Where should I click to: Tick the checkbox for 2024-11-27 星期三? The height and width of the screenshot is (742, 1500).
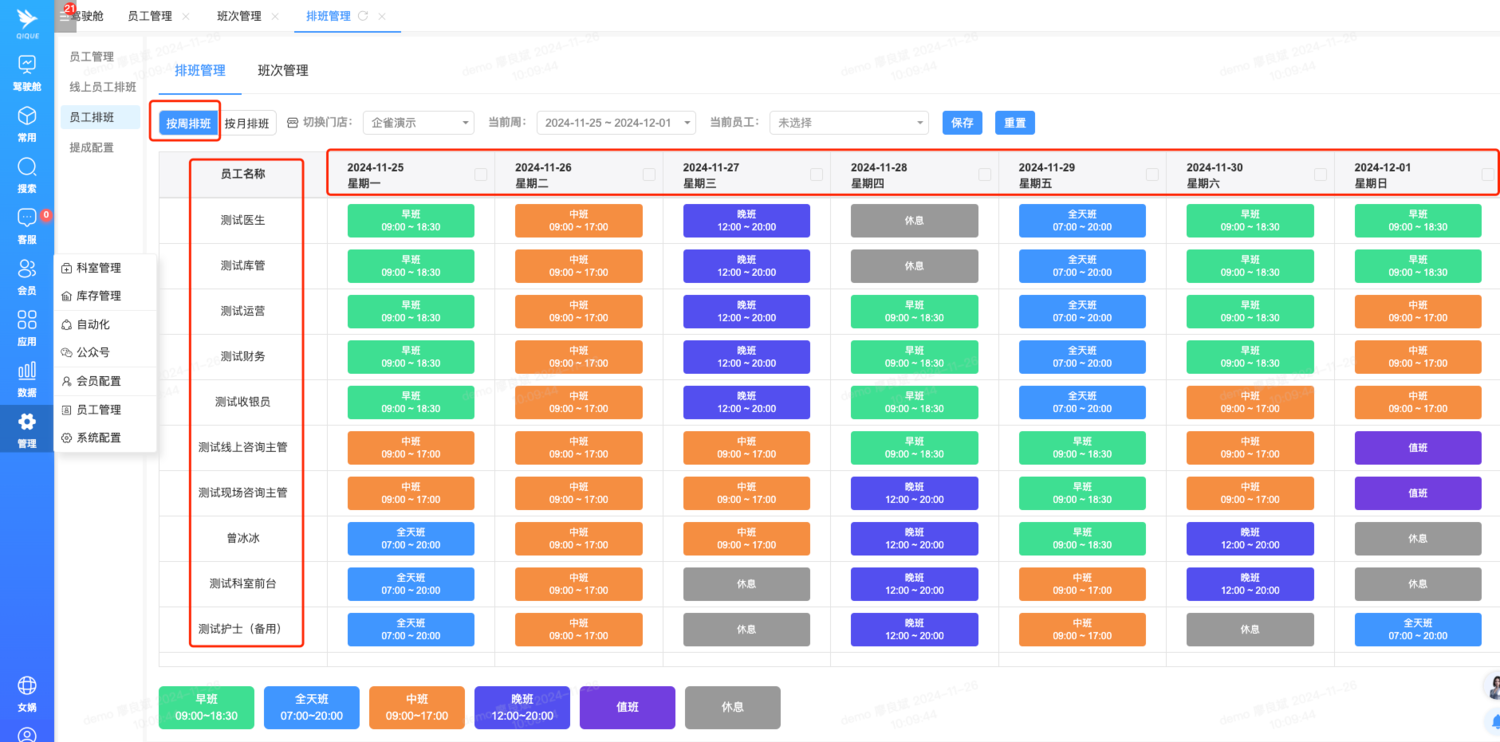point(816,175)
